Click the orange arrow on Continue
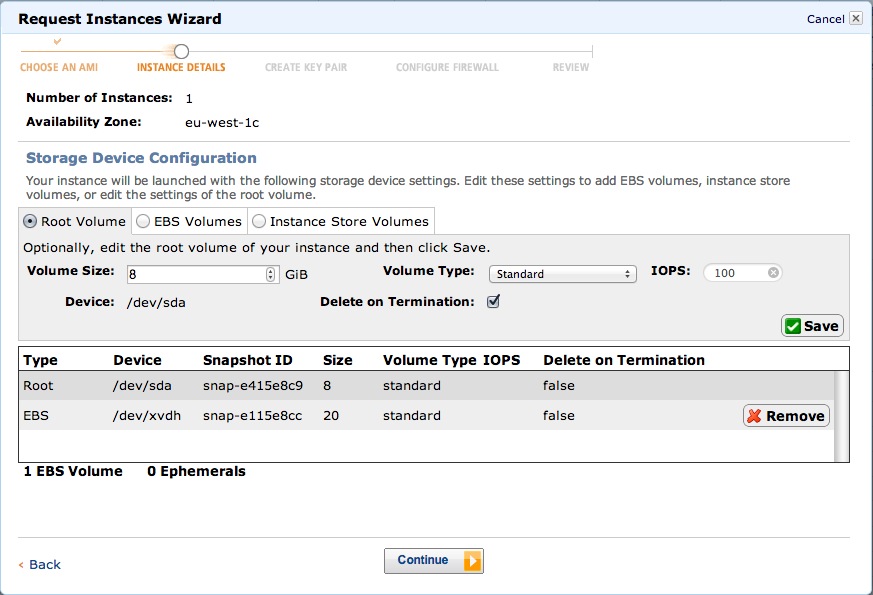 coord(472,561)
